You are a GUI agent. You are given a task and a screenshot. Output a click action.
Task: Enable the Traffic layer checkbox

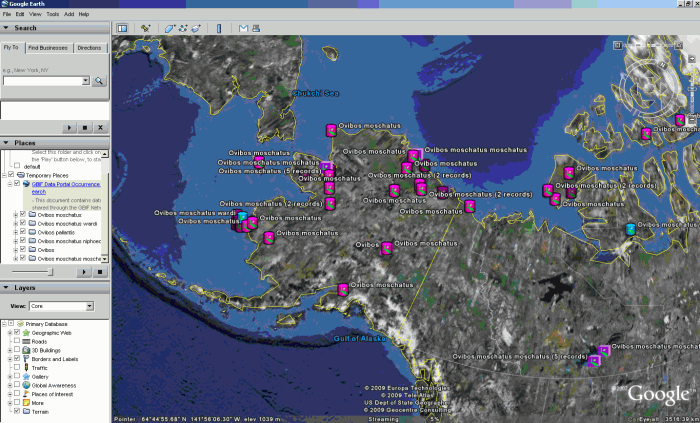(x=17, y=368)
